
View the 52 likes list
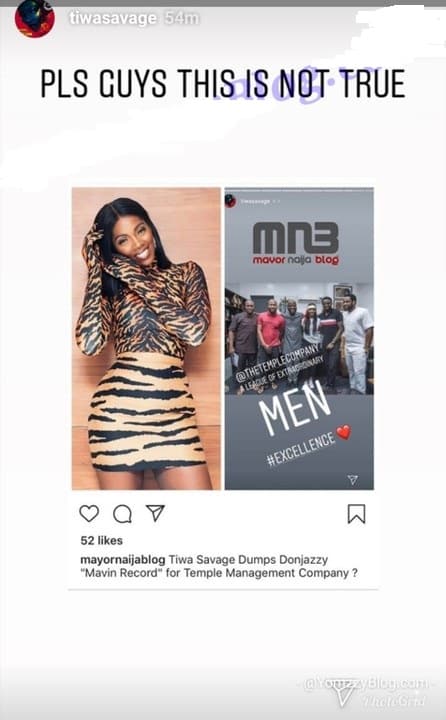(x=102, y=540)
